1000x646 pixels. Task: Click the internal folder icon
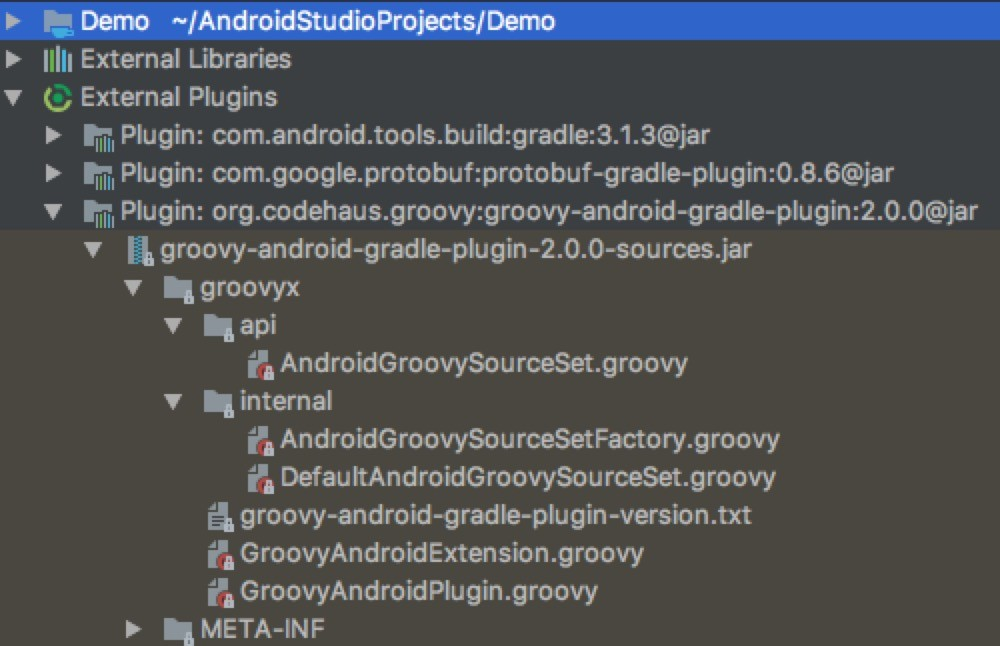coord(219,403)
